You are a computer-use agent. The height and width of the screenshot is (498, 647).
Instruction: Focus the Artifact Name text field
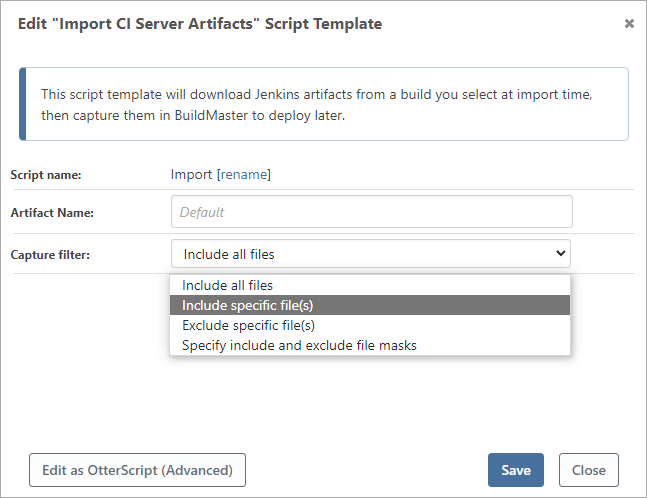point(371,212)
